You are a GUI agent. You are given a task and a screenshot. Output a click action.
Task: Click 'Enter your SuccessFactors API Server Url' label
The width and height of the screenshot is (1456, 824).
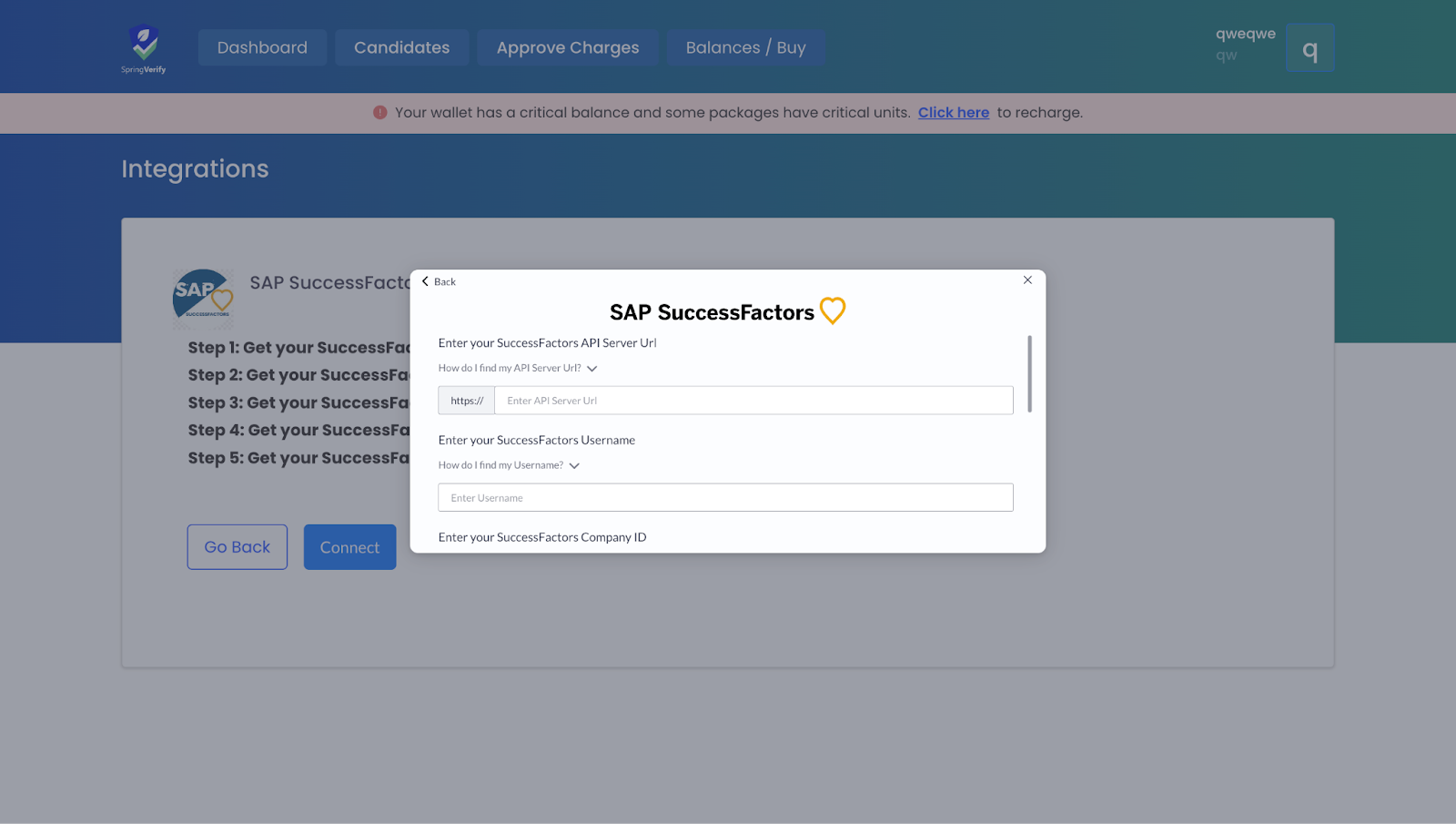tap(547, 343)
